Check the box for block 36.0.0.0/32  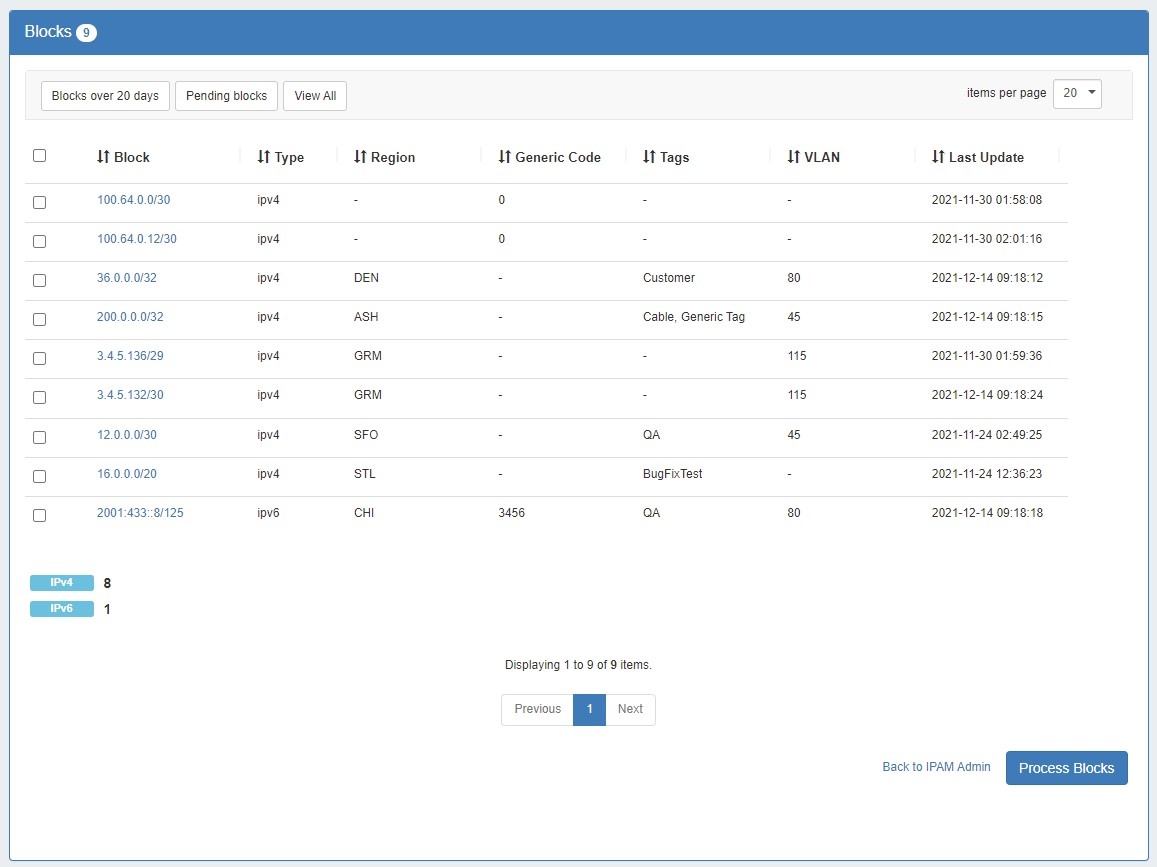[39, 280]
